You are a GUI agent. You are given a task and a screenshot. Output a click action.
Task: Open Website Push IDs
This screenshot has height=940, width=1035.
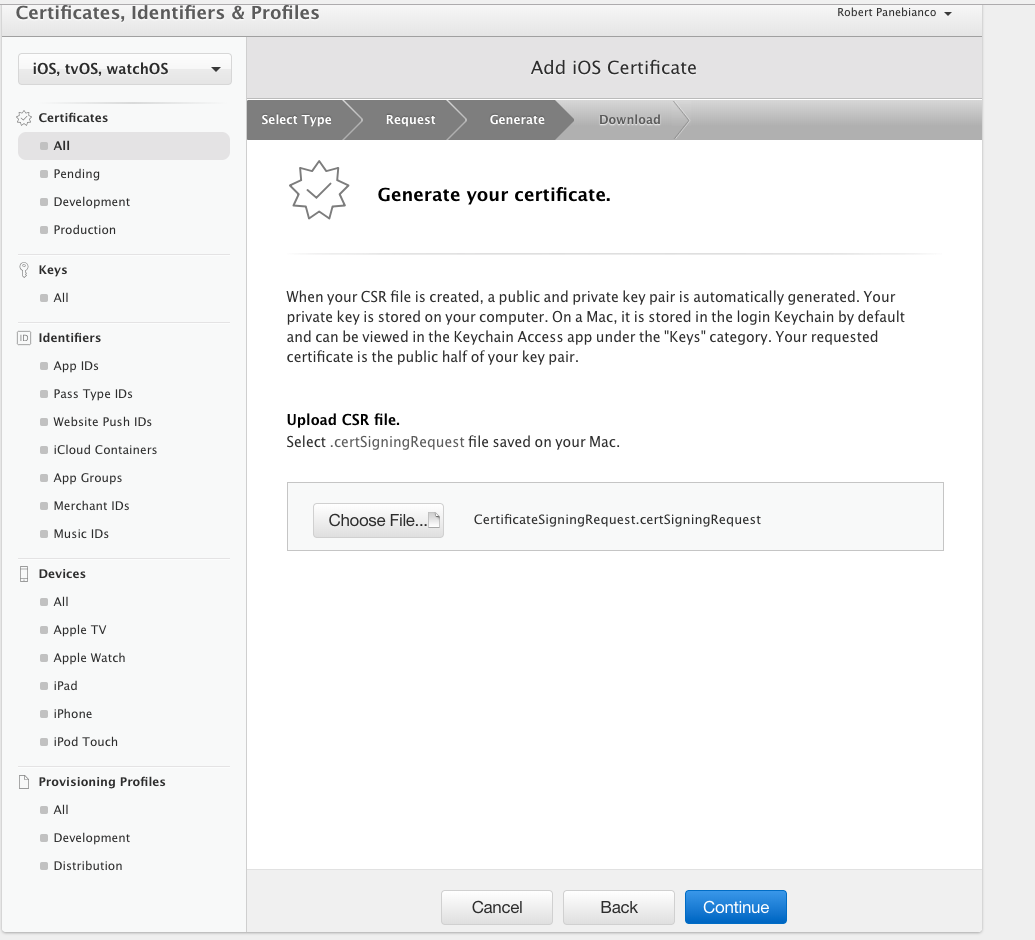coord(102,422)
